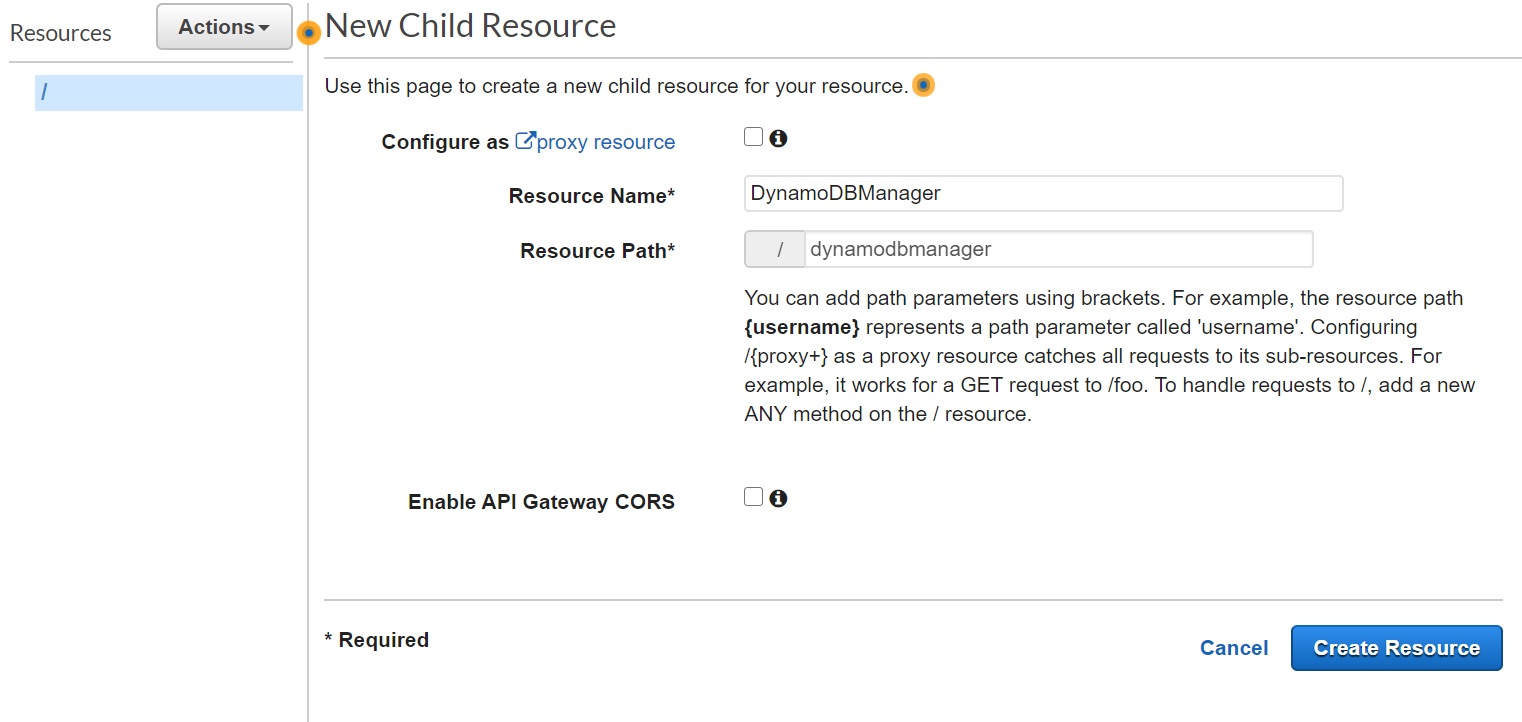Click the orange hint dot beside Actions

[x=309, y=33]
